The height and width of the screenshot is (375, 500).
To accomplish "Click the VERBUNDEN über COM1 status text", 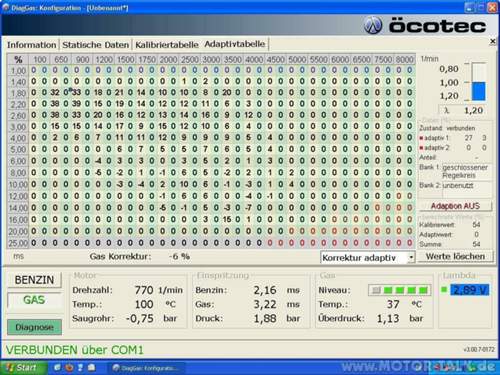I will click(x=75, y=350).
